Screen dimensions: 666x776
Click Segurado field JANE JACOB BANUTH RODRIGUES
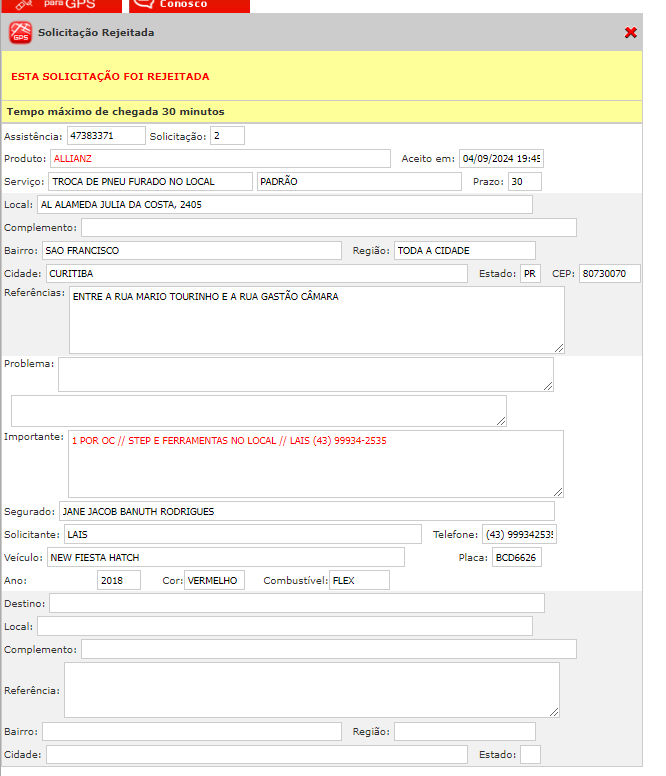point(307,511)
